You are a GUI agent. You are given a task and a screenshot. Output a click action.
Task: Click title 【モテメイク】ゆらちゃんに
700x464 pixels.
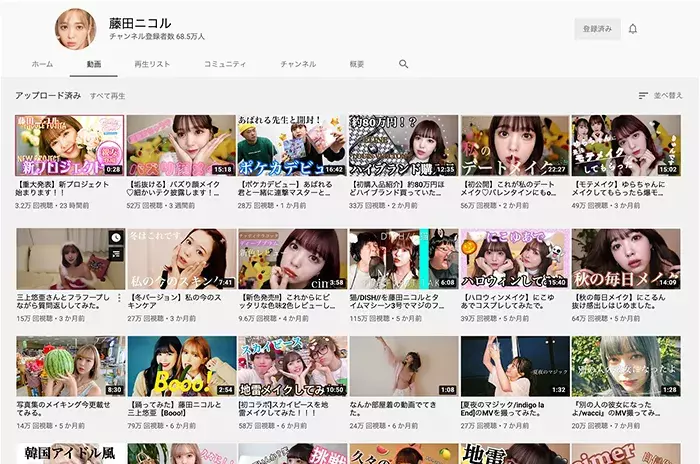[x=619, y=188]
